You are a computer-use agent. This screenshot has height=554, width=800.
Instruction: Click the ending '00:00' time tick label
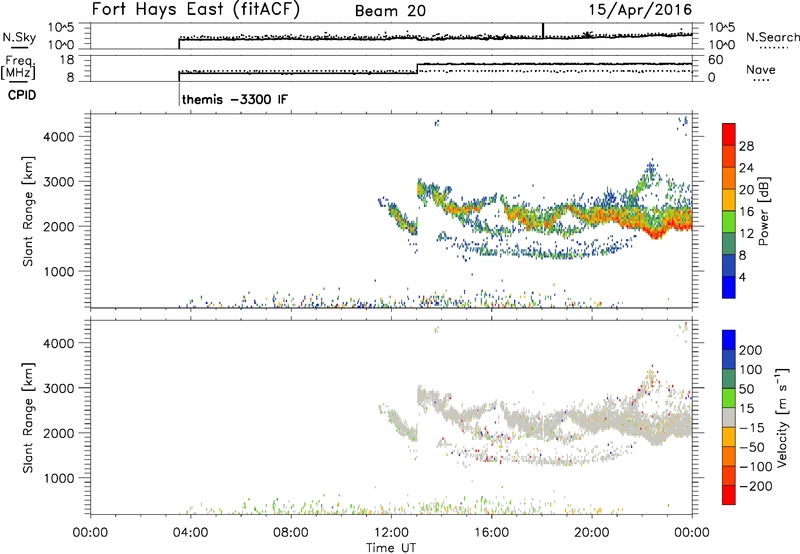coord(692,533)
